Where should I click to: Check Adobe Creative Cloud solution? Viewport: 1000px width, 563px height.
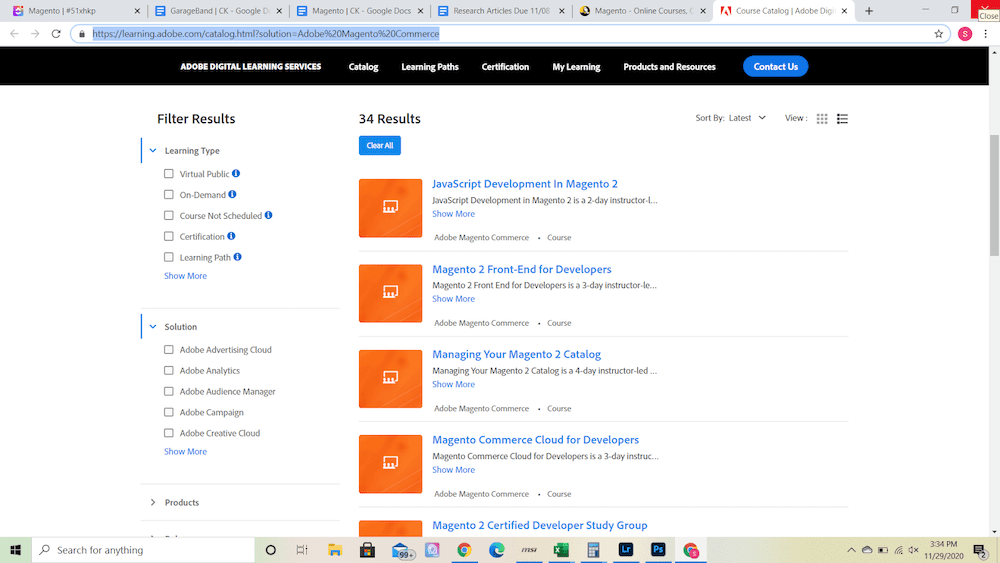point(168,433)
